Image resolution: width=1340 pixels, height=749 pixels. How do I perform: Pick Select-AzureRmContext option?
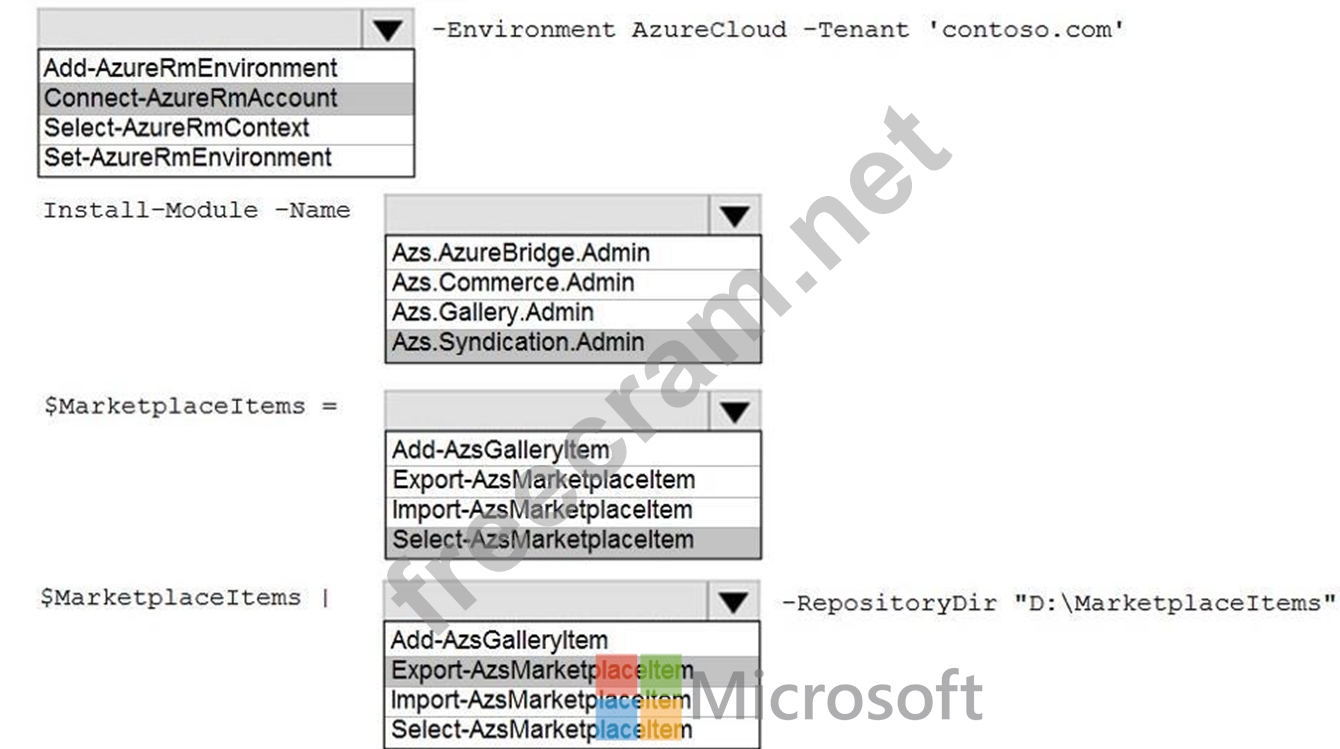226,128
